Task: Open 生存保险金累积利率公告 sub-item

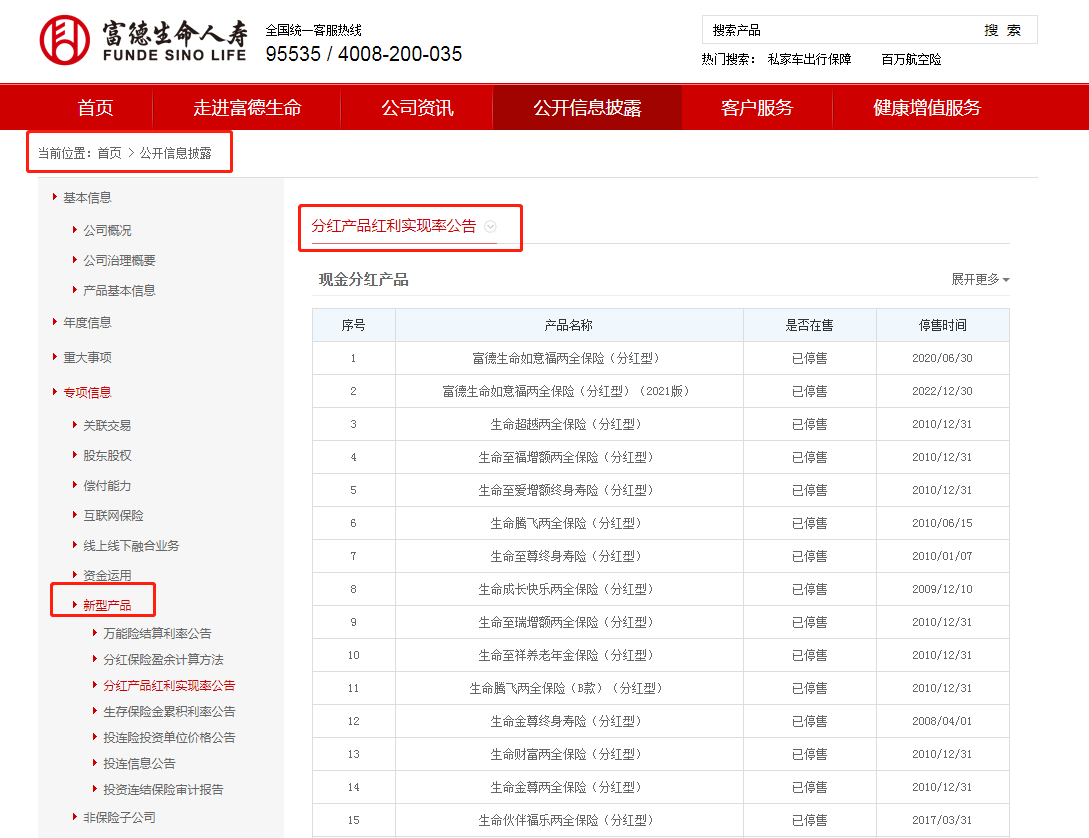Action: pyautogui.click(x=169, y=711)
